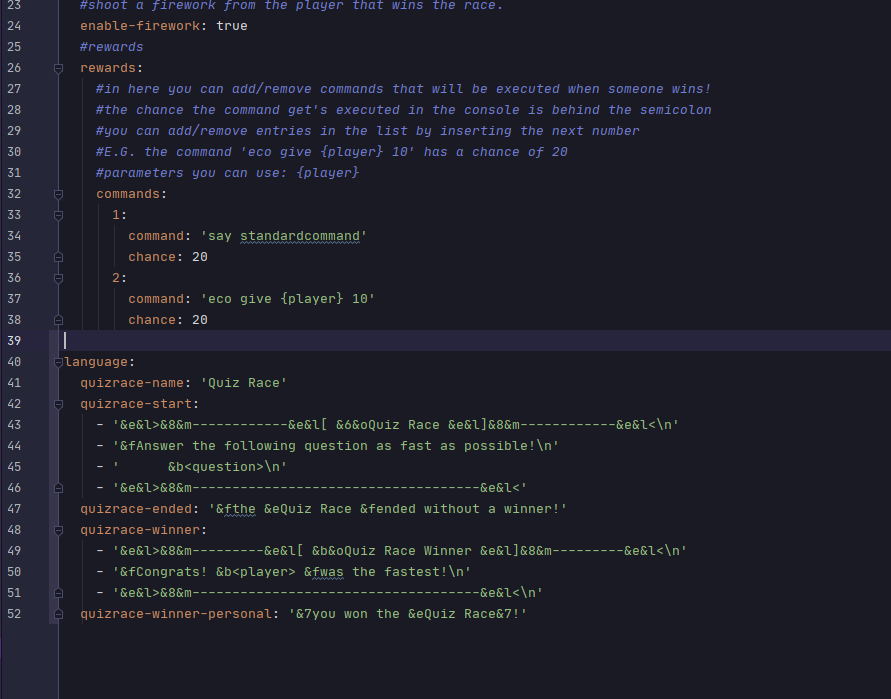Place cursor on the enable-firework true value
The width and height of the screenshot is (891, 699).
pos(231,26)
